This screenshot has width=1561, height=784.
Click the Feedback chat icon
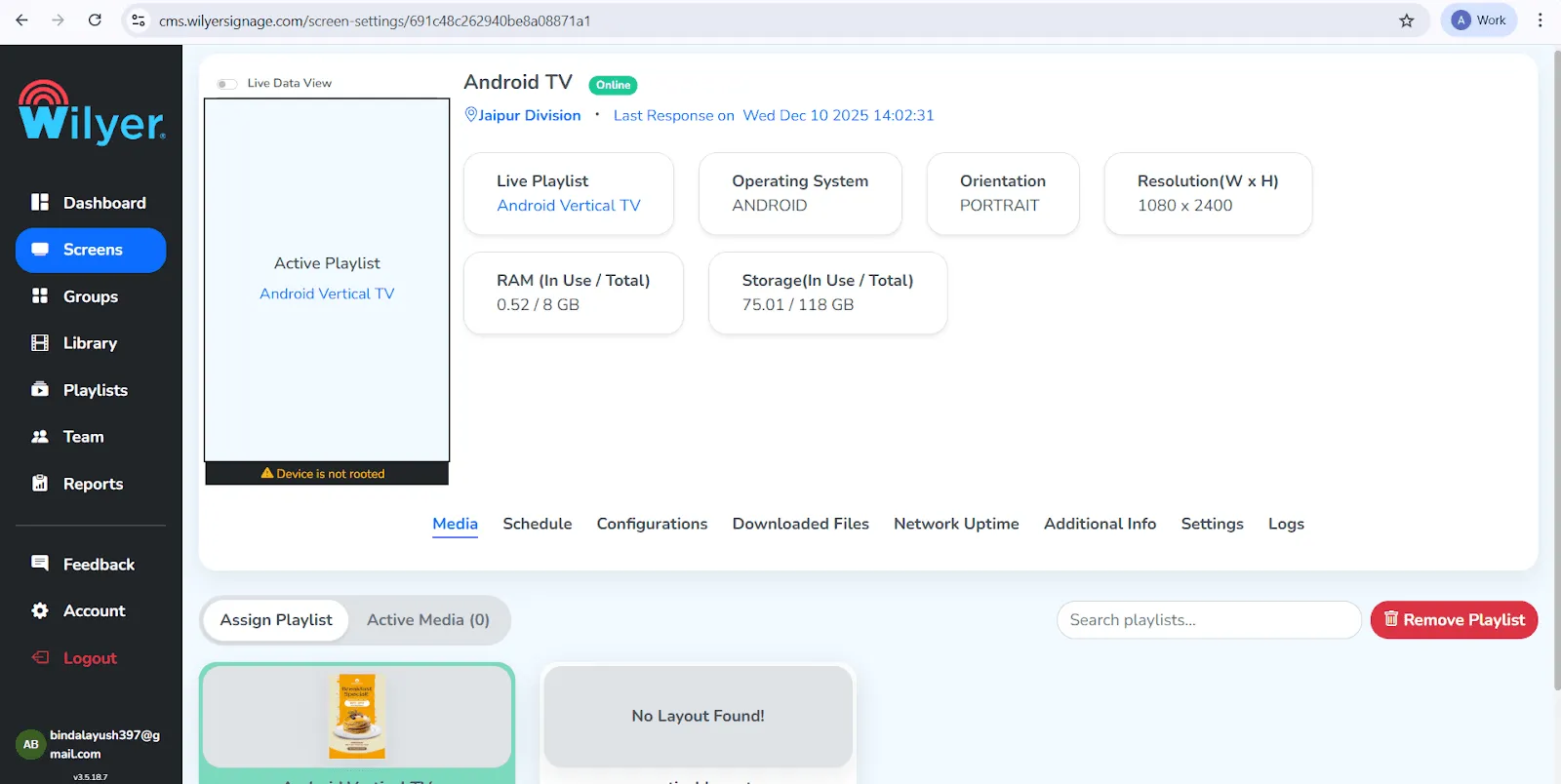(40, 564)
